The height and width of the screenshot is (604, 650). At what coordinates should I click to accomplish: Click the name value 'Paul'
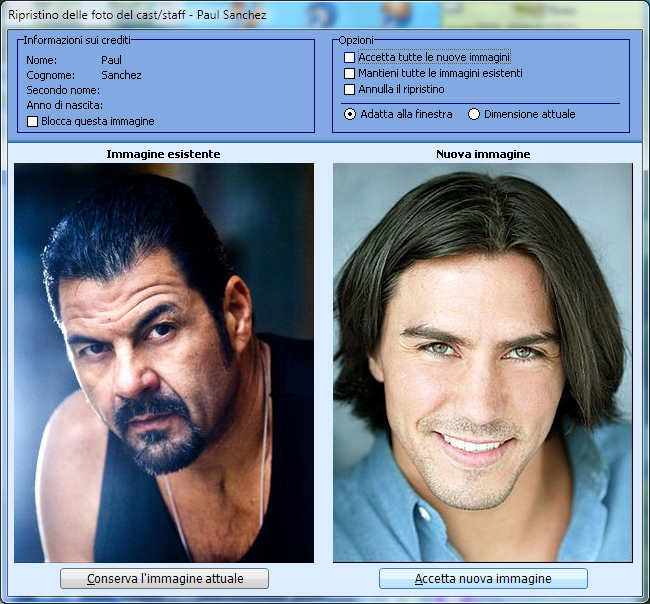(x=112, y=60)
